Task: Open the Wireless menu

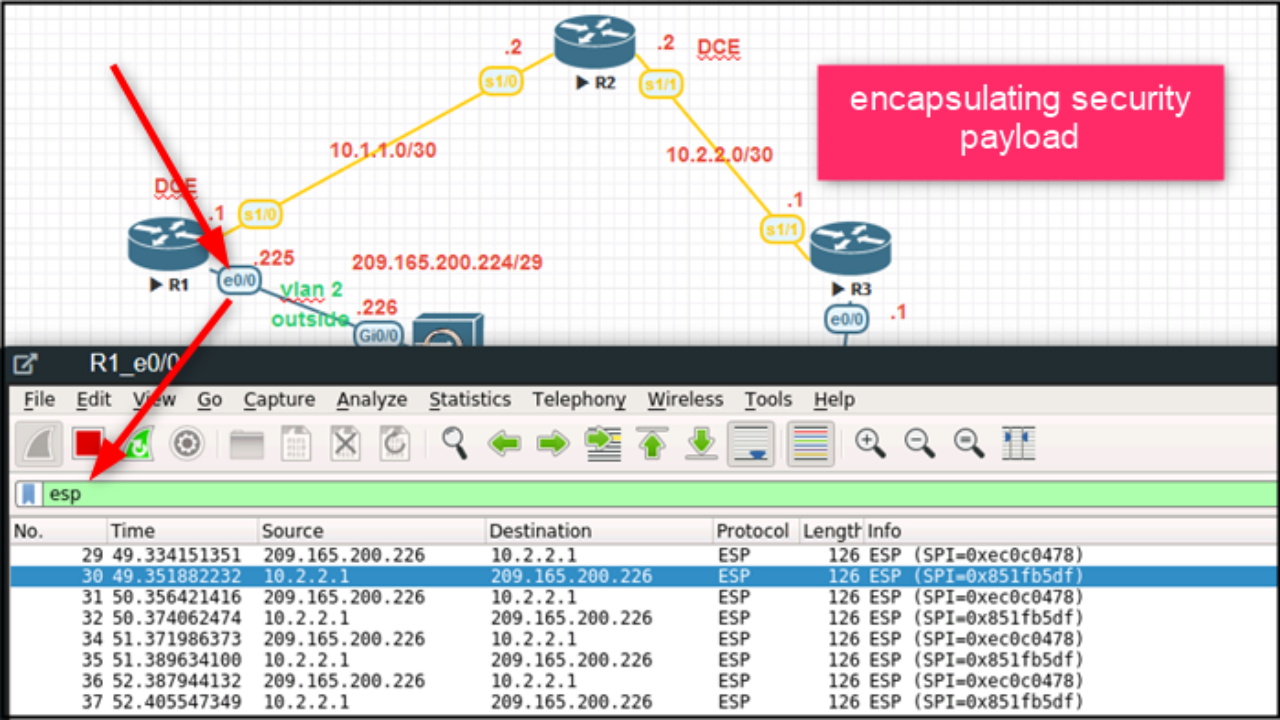Action: pos(685,400)
